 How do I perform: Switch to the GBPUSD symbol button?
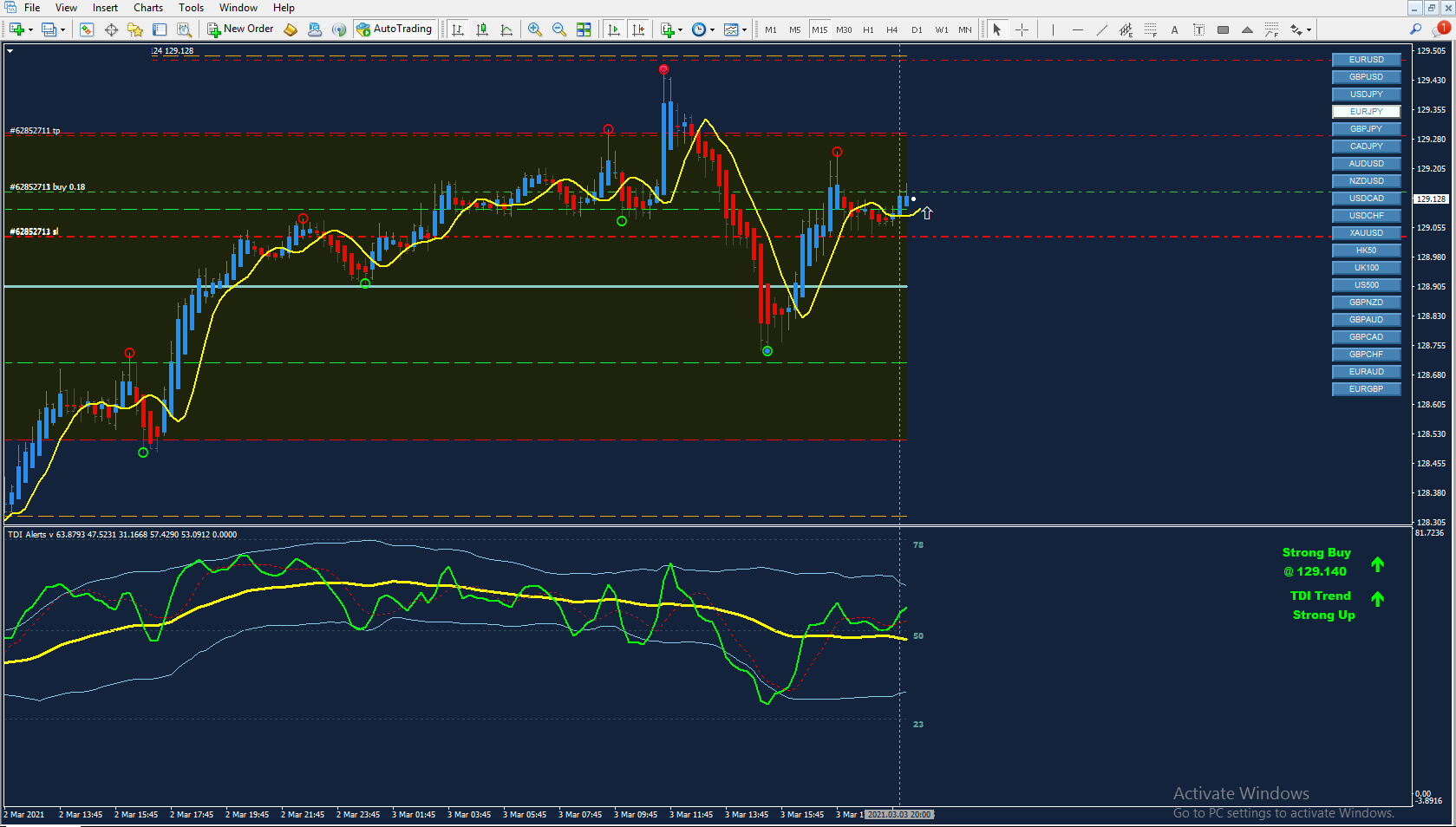pos(1366,77)
